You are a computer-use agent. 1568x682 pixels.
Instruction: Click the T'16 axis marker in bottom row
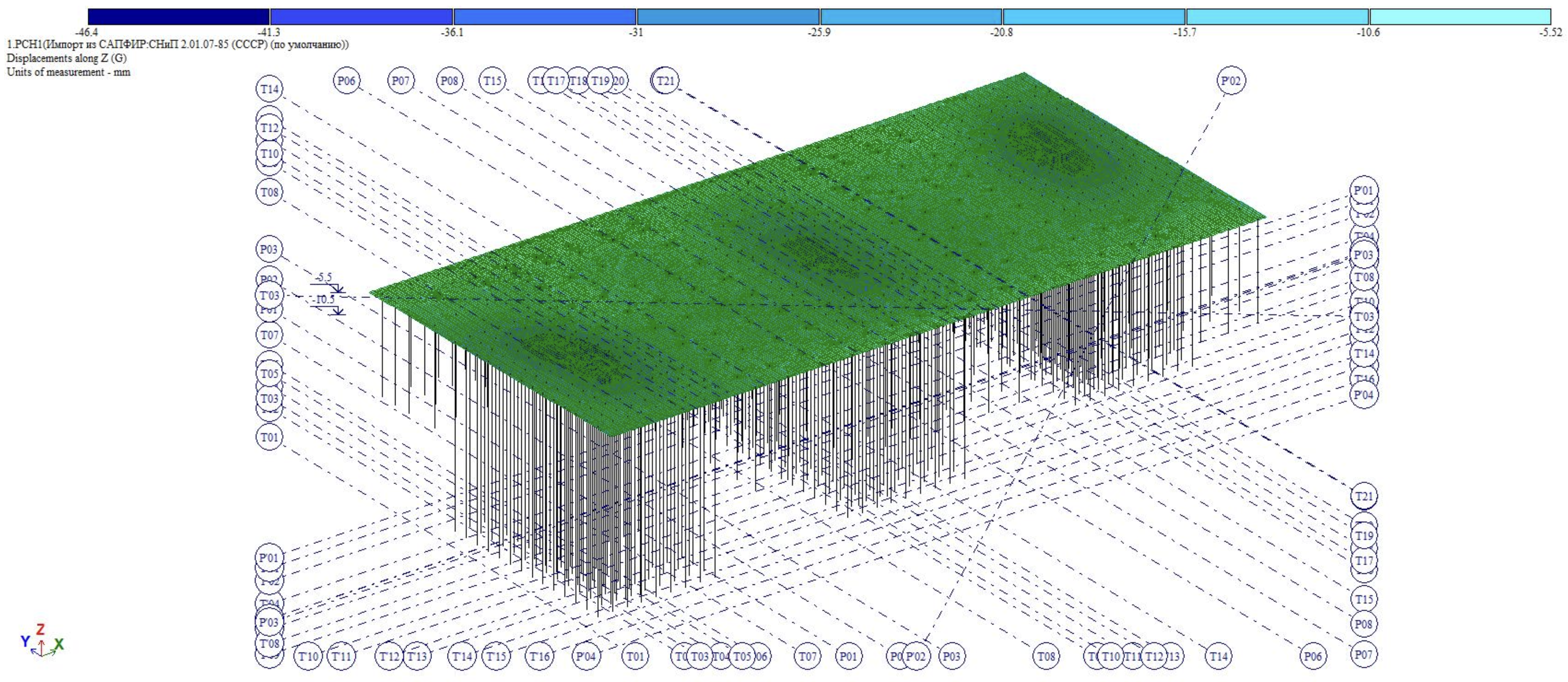(x=539, y=657)
